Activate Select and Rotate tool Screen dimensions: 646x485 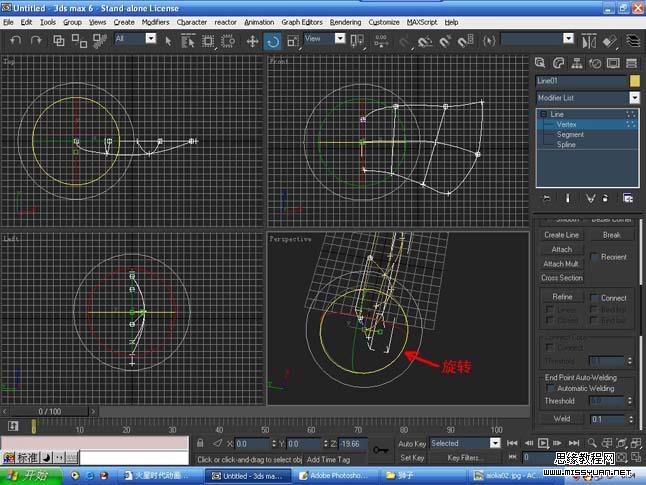273,41
